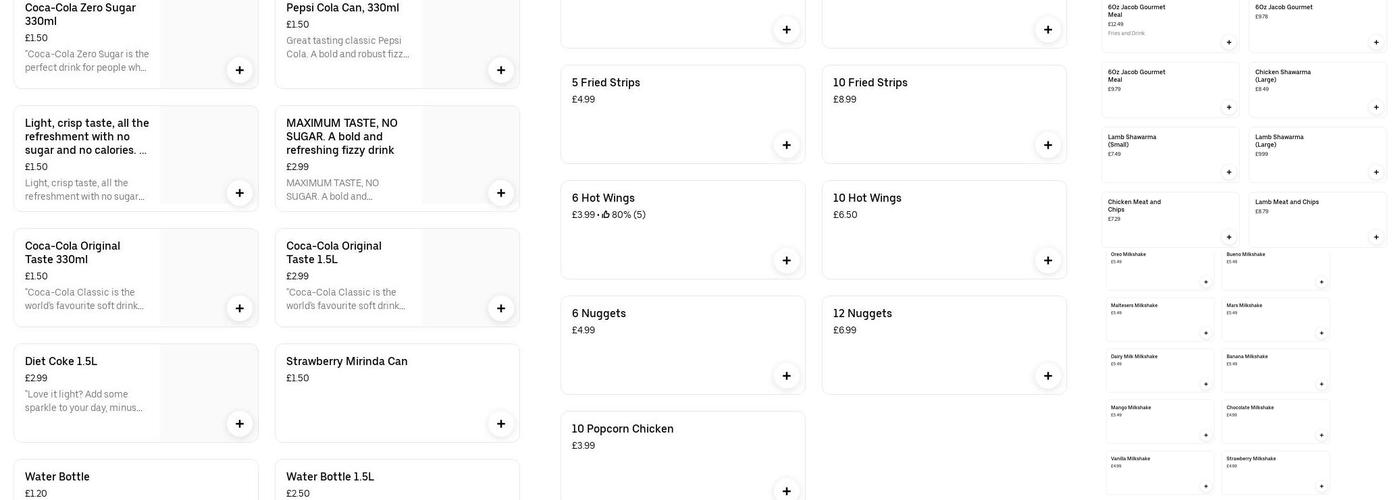Screen dimensions: 1400x500
Task: Add Banana Milkshake using plus icon
Action: pyautogui.click(x=1321, y=384)
